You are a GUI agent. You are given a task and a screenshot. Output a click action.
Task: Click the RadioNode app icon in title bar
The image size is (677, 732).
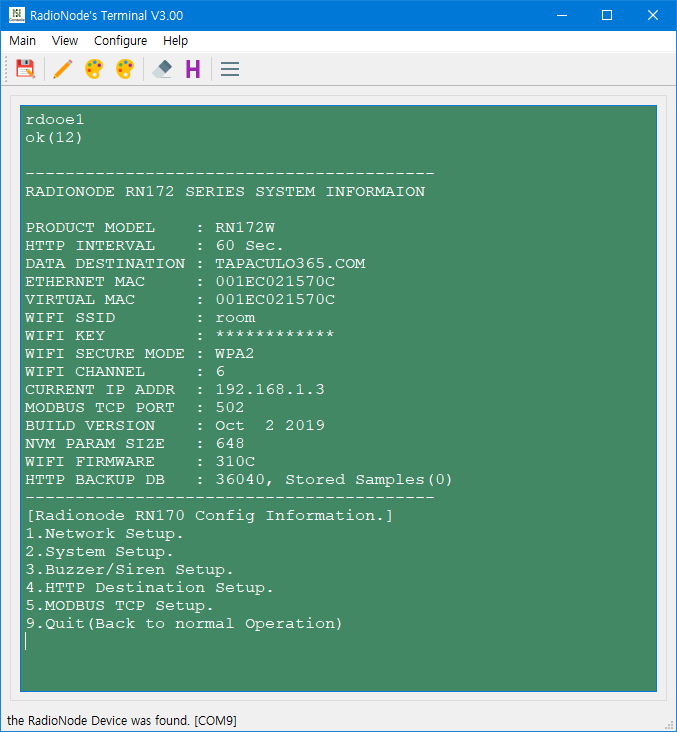[x=17, y=15]
